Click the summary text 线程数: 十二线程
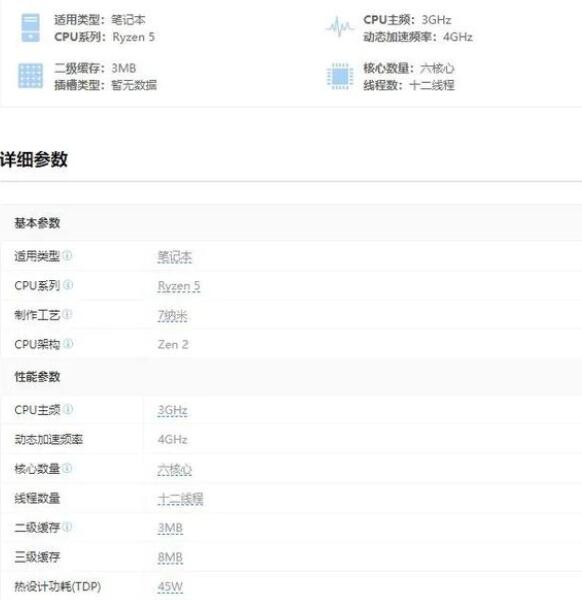Image resolution: width=582 pixels, height=600 pixels. [x=409, y=85]
